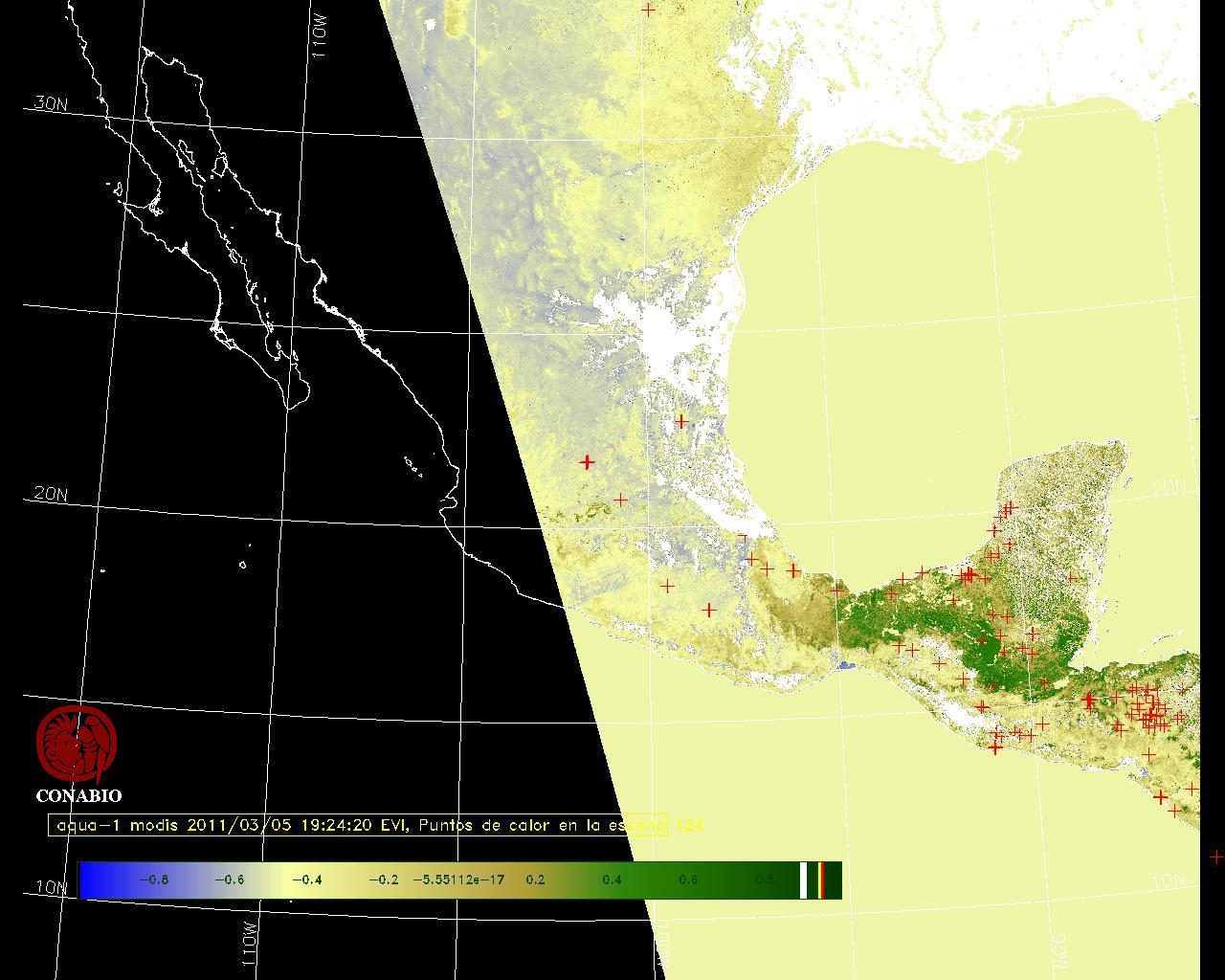The width and height of the screenshot is (1225, 980).
Task: Click the 110W longitude label at top
Action: (320, 38)
